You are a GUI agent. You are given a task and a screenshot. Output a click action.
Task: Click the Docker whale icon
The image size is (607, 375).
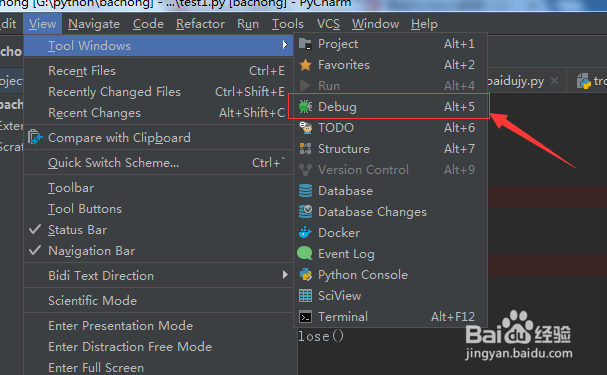click(305, 233)
